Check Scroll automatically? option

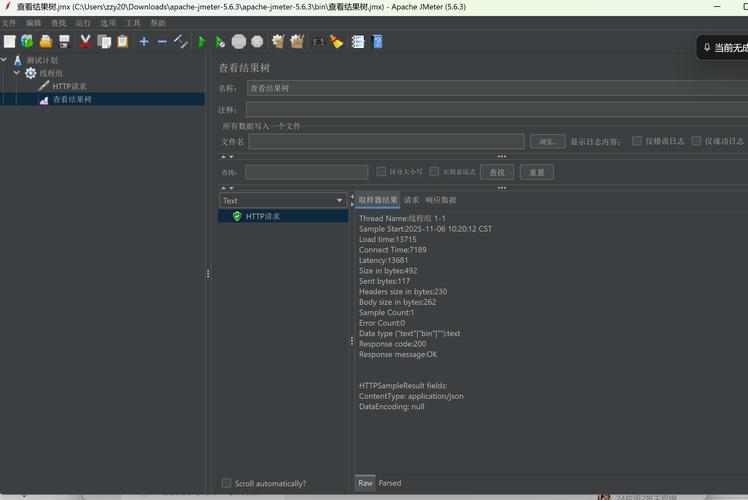tap(227, 483)
